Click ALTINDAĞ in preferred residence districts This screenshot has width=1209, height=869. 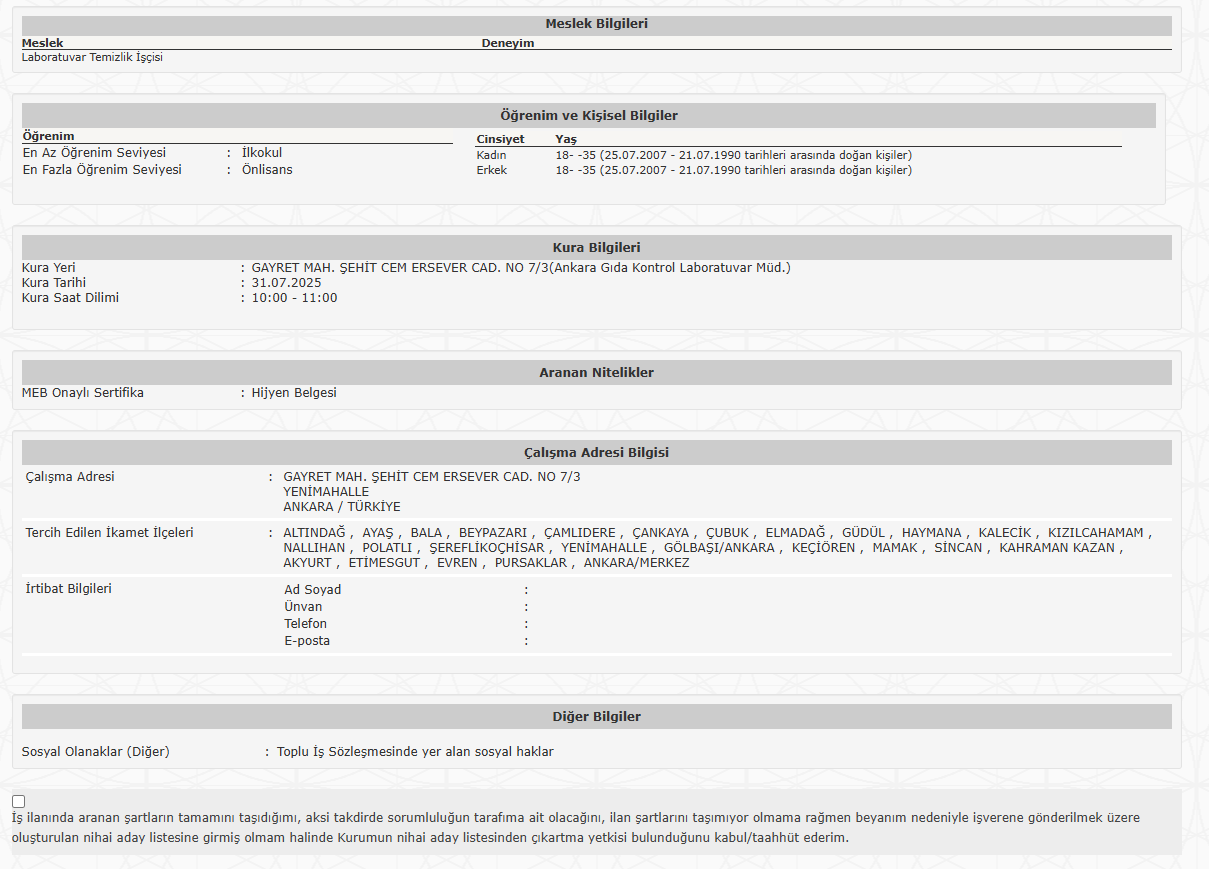point(314,533)
